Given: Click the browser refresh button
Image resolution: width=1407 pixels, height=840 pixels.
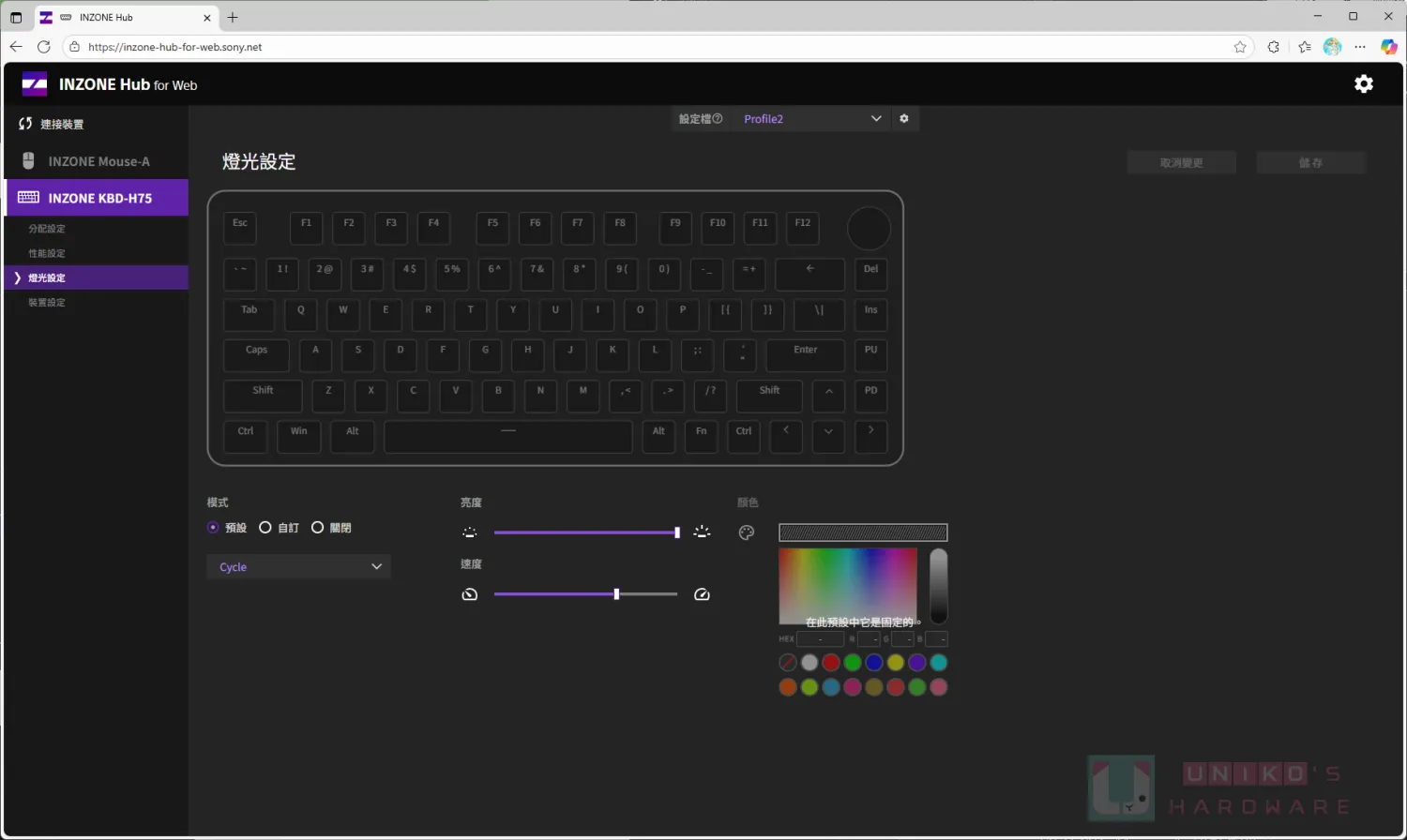Looking at the screenshot, I should tap(44, 47).
